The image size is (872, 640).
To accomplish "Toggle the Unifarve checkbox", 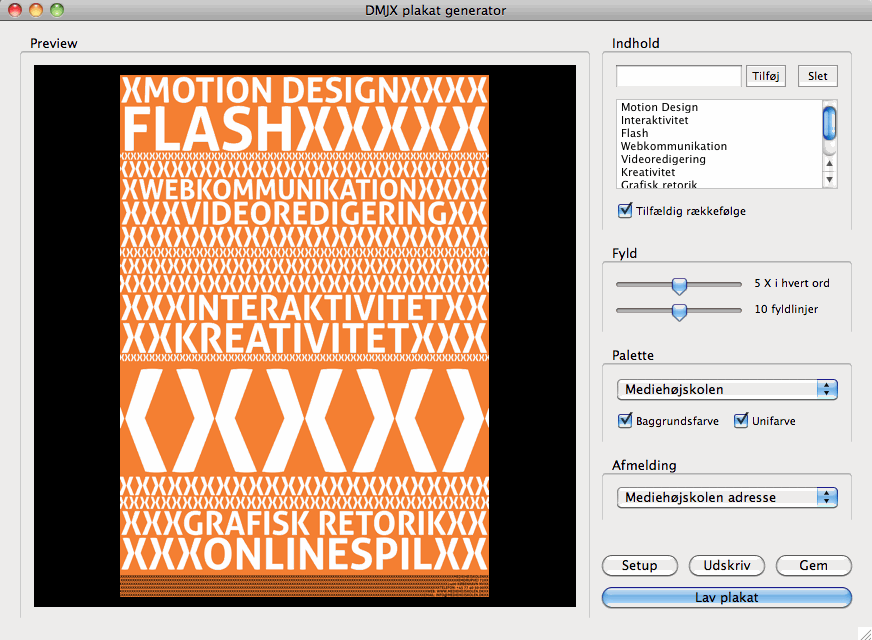I will [x=741, y=420].
